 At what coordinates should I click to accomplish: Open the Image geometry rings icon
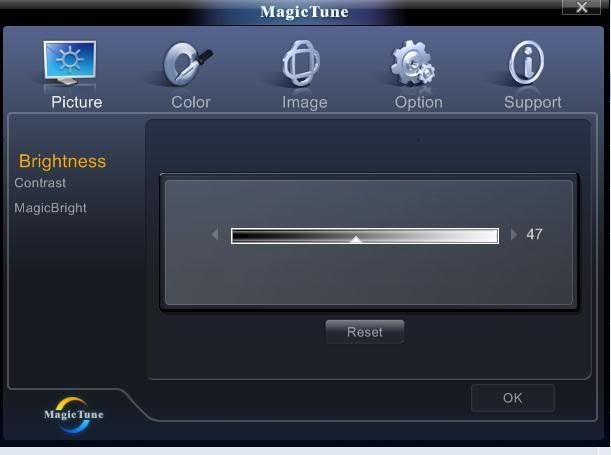pyautogui.click(x=301, y=63)
